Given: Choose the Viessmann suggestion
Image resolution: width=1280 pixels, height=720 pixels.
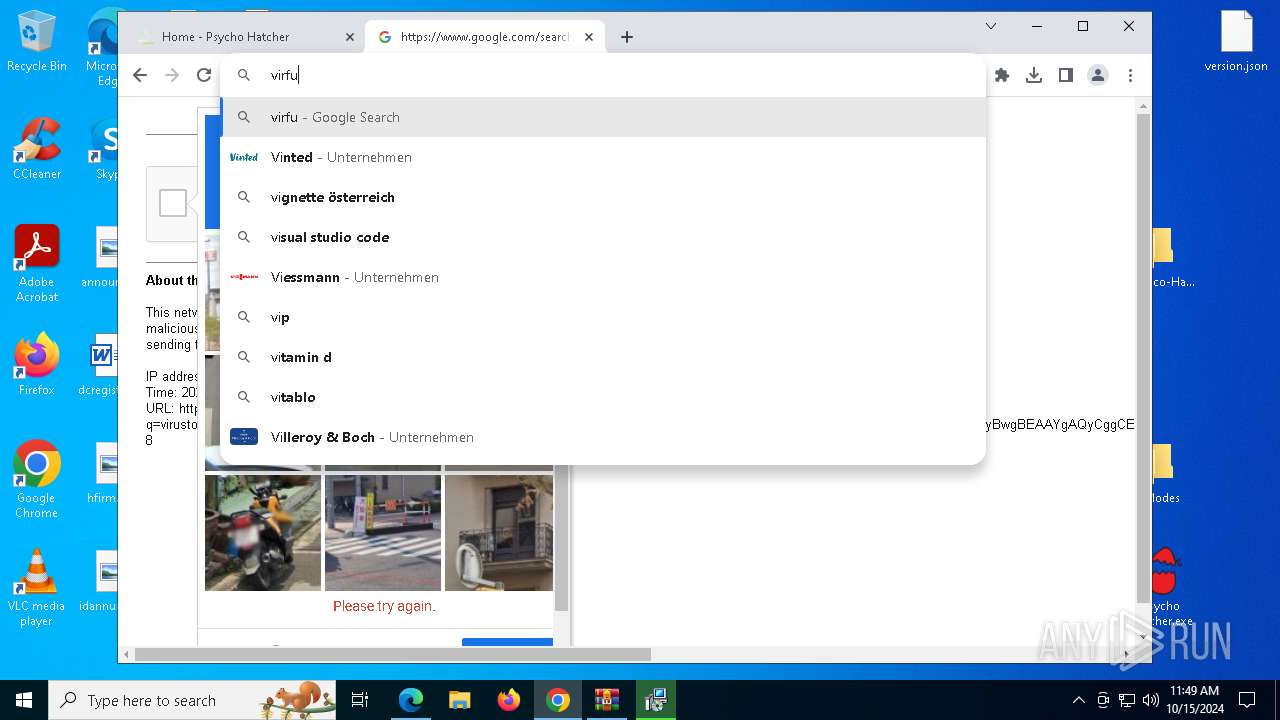Looking at the screenshot, I should [x=603, y=277].
